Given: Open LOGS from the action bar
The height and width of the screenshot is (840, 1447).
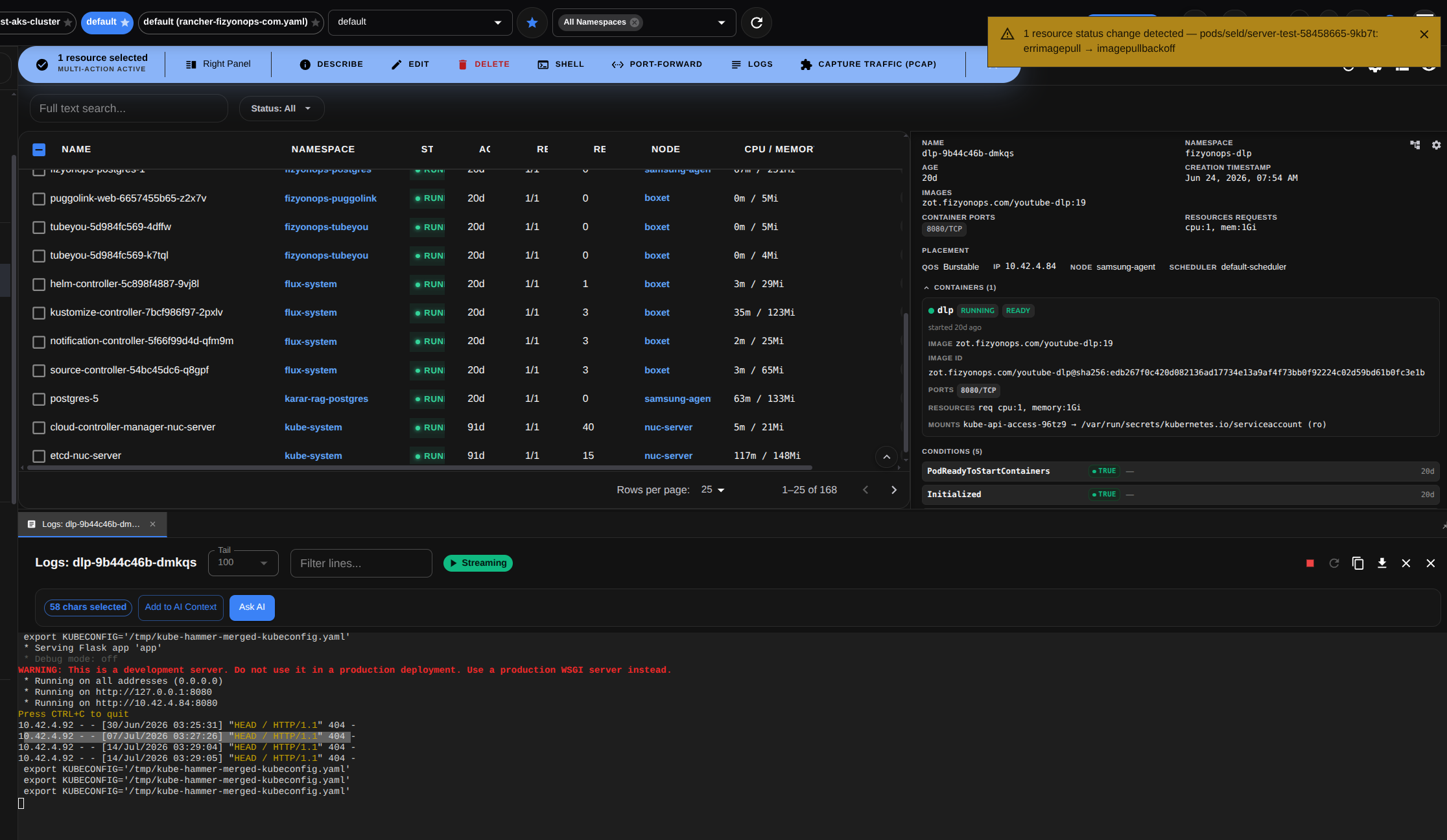Looking at the screenshot, I should pos(752,64).
